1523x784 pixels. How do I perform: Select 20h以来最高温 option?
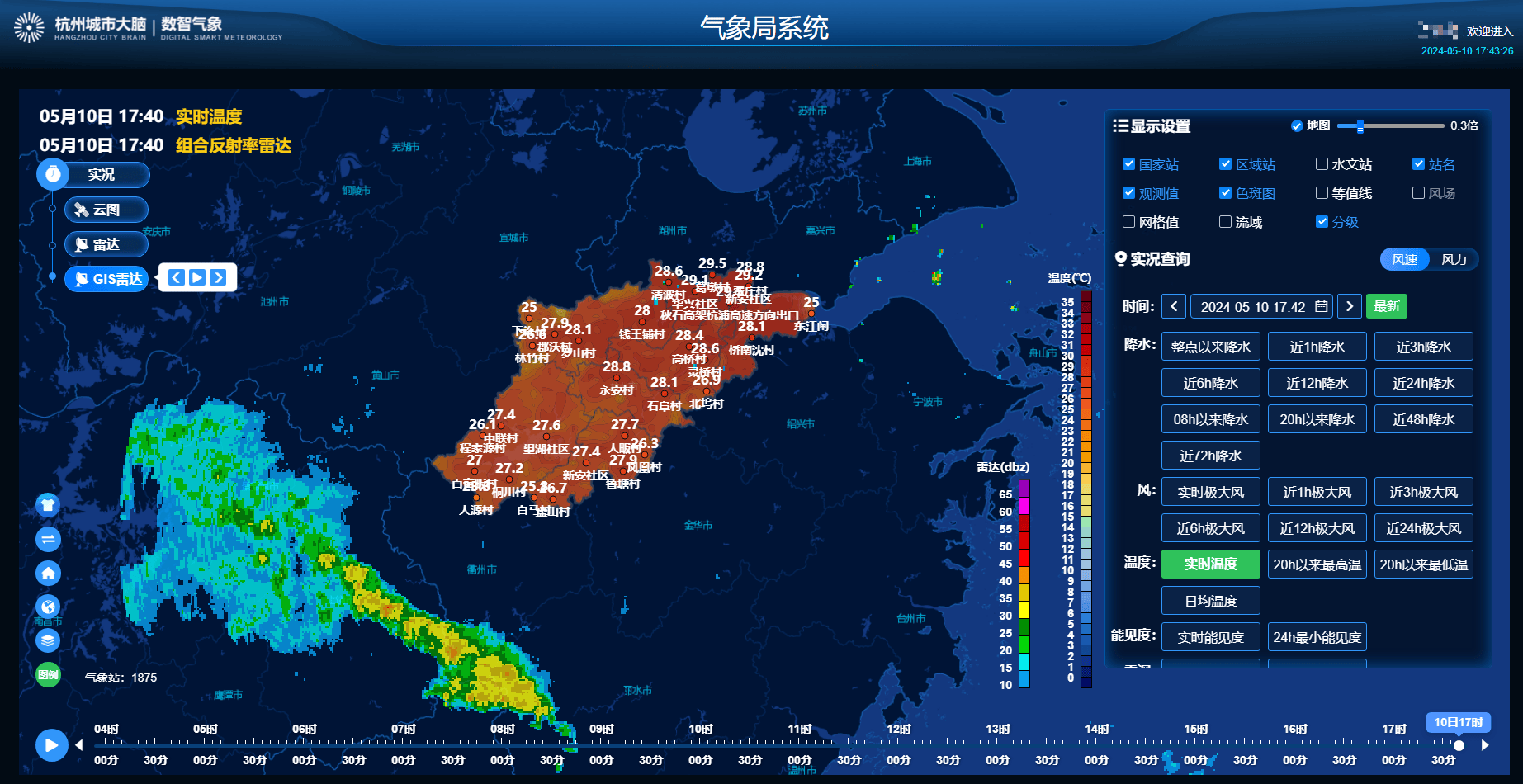tap(1317, 564)
